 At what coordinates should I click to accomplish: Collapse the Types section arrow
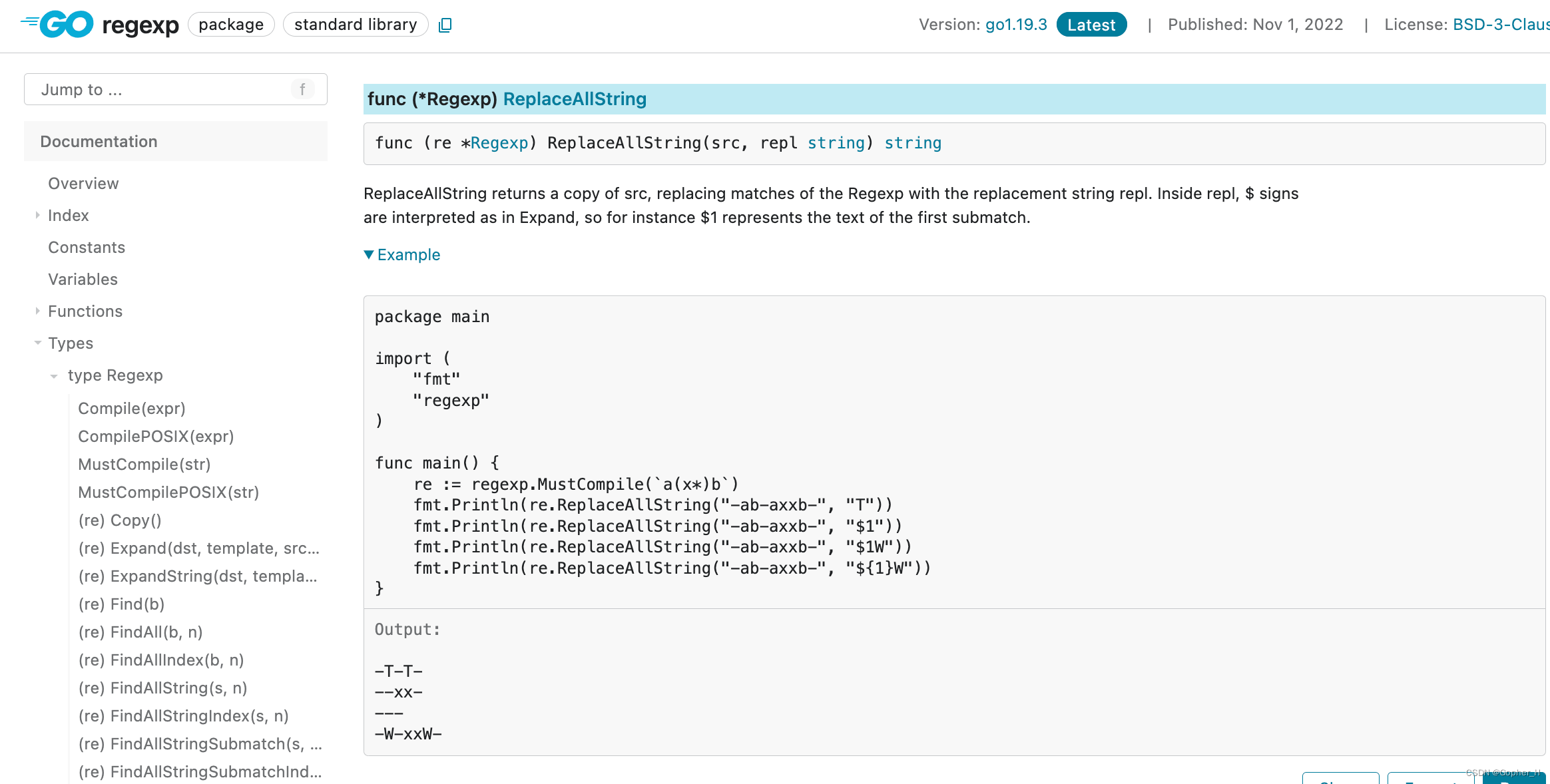pyautogui.click(x=37, y=343)
